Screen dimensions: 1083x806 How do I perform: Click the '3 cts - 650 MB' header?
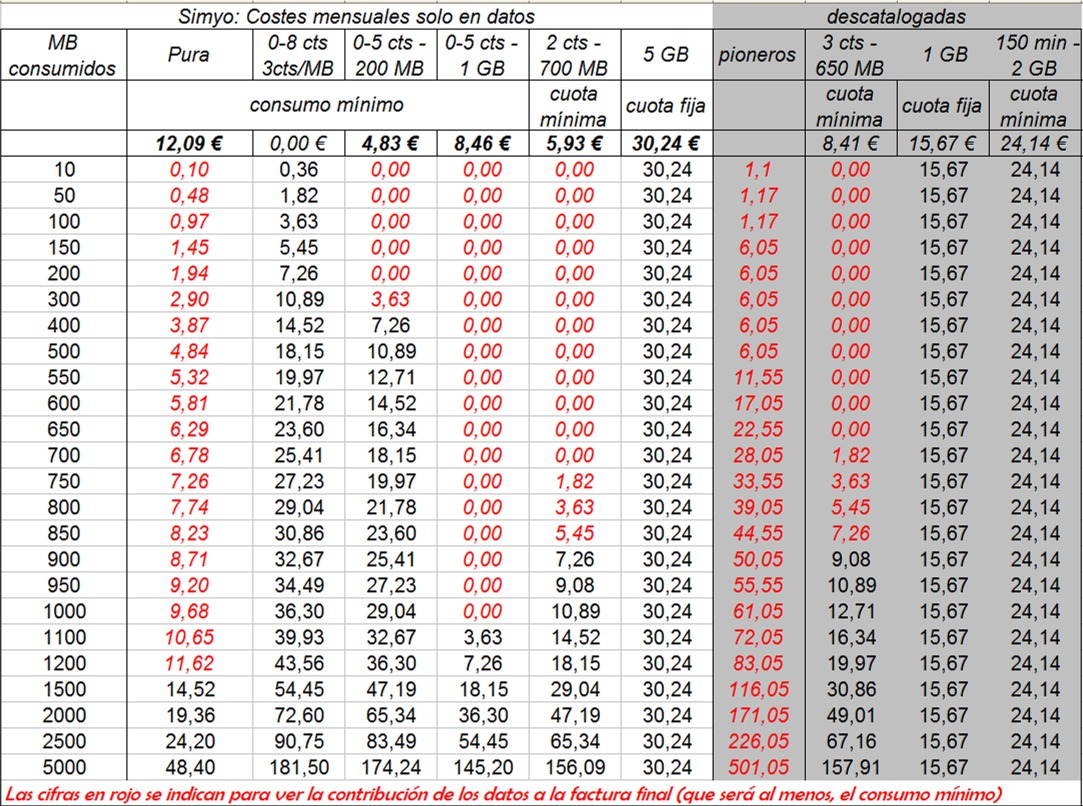(x=850, y=55)
